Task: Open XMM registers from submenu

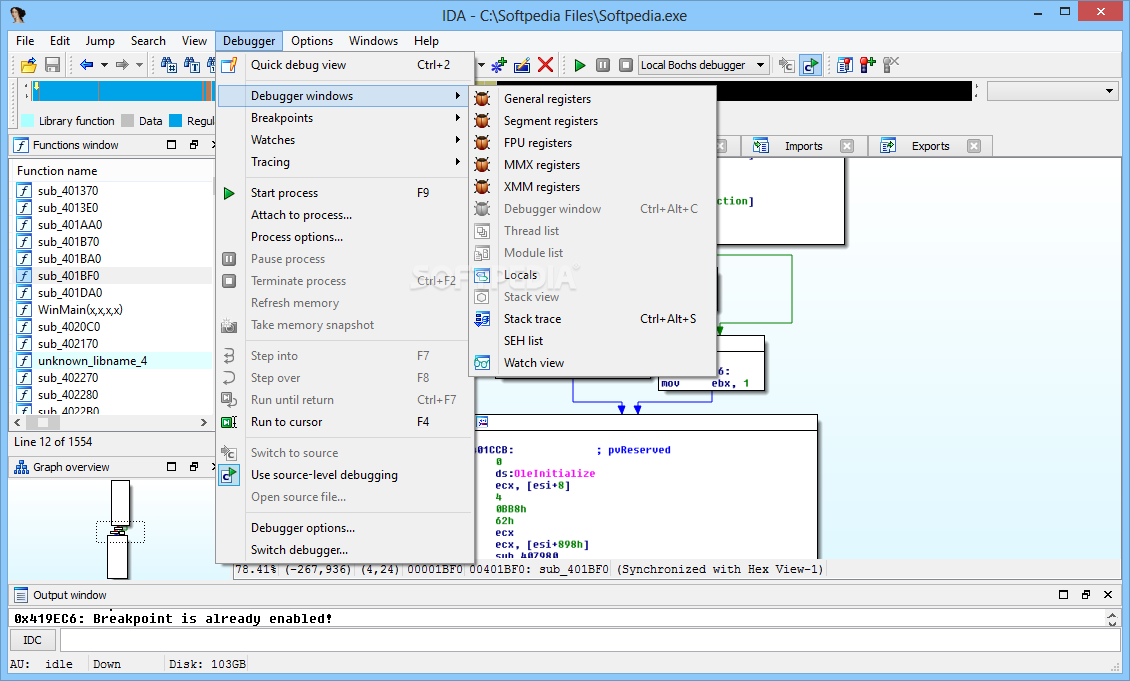Action: tap(593, 187)
